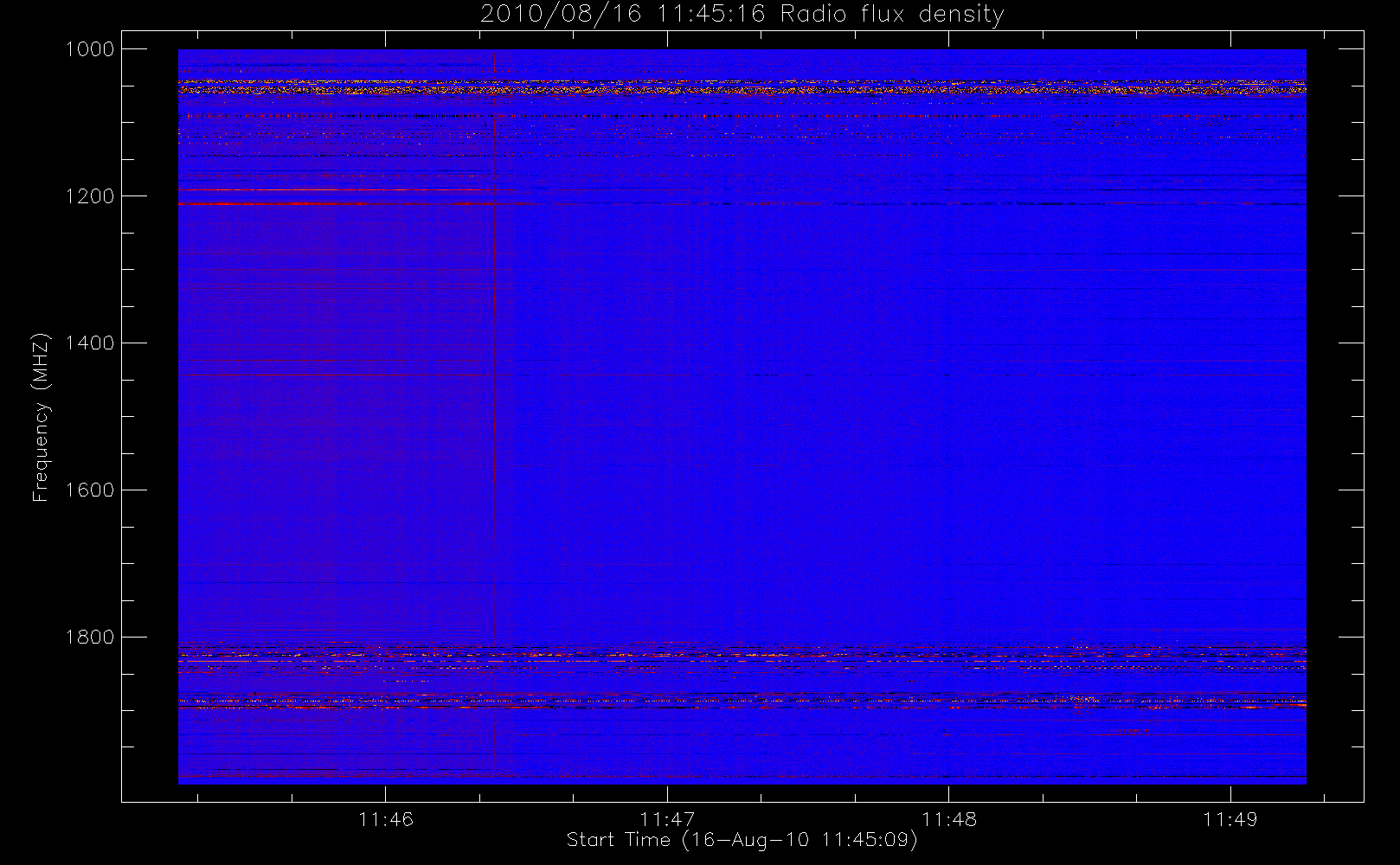Click the 1600 frequency tick label
This screenshot has height=865, width=1400.
tap(90, 490)
